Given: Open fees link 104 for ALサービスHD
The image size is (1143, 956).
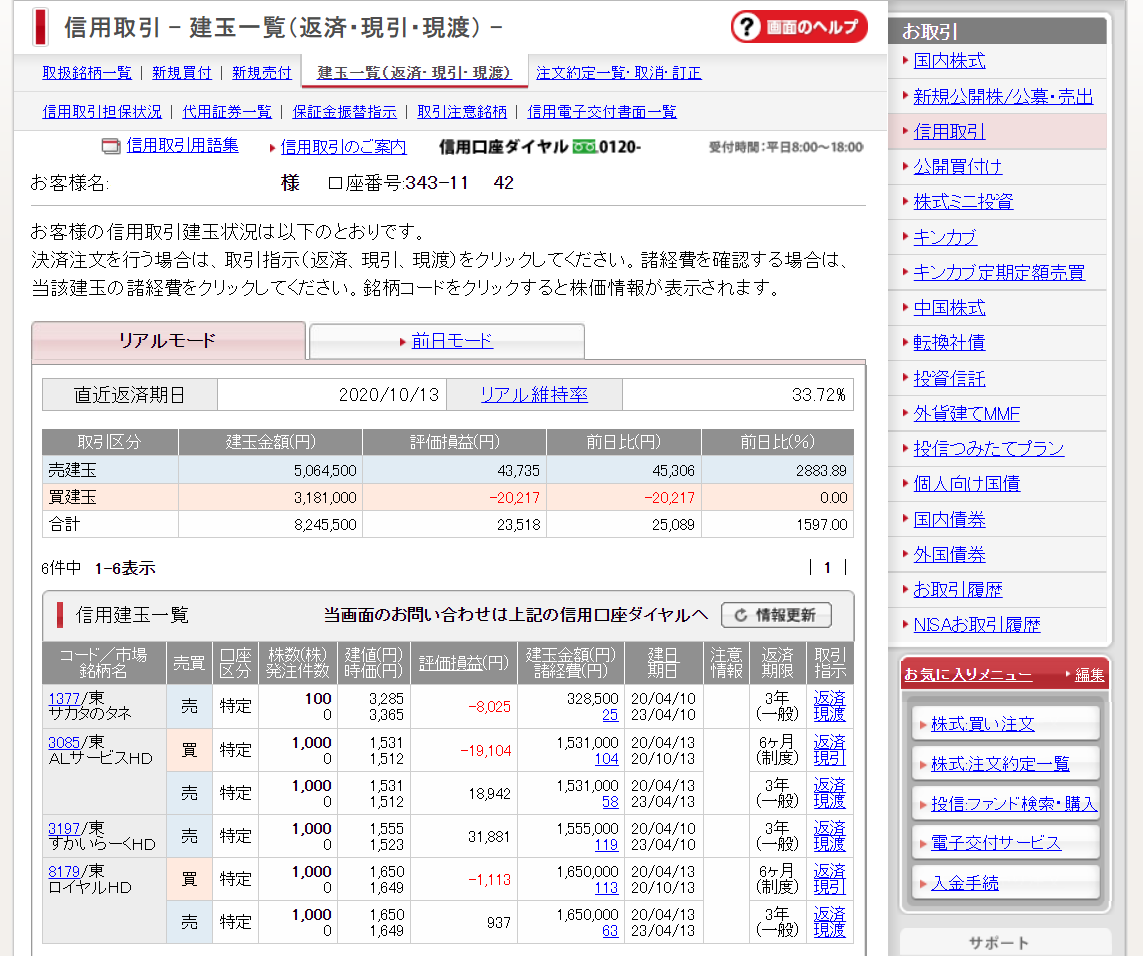Looking at the screenshot, I should click(x=606, y=759).
